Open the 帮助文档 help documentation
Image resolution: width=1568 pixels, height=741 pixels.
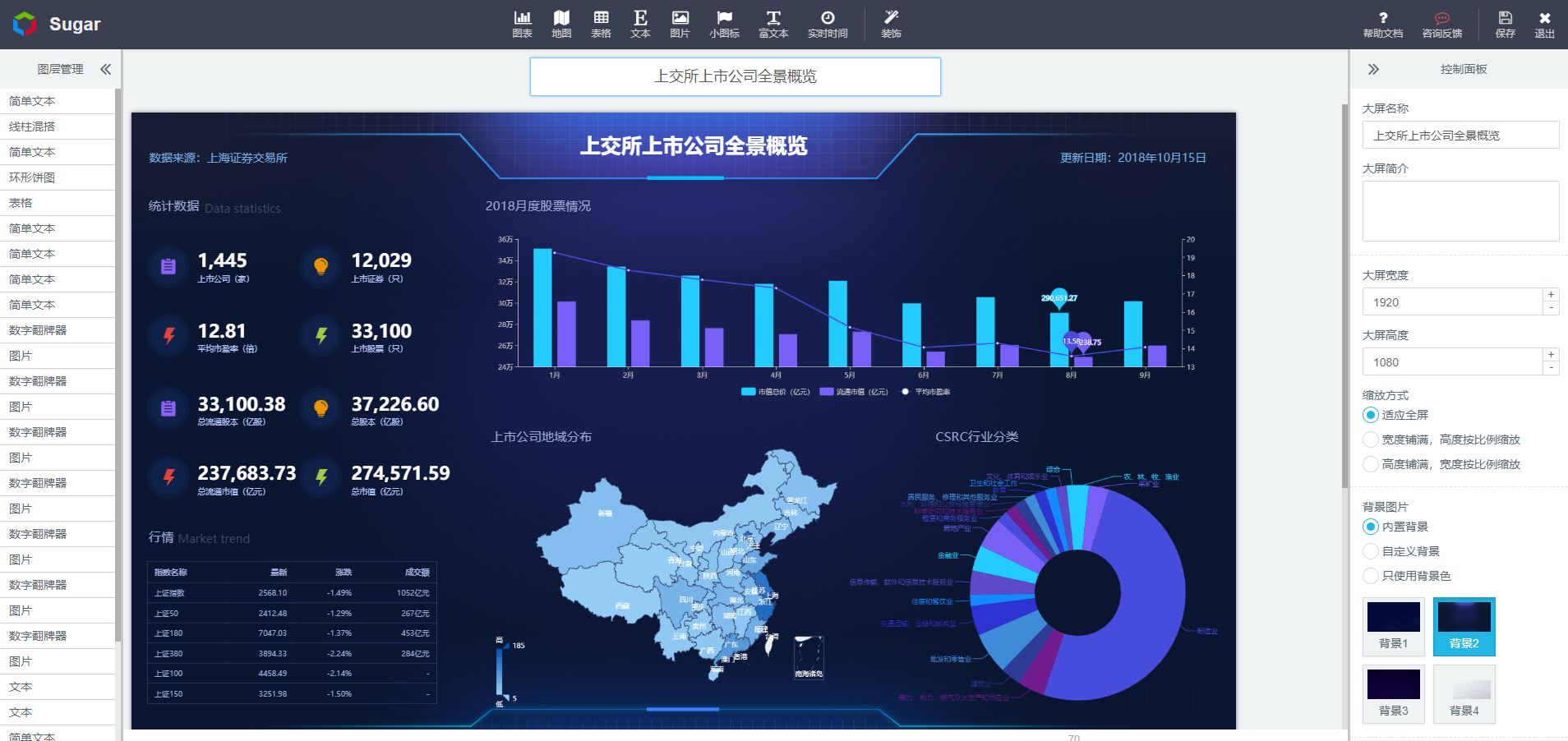1383,25
